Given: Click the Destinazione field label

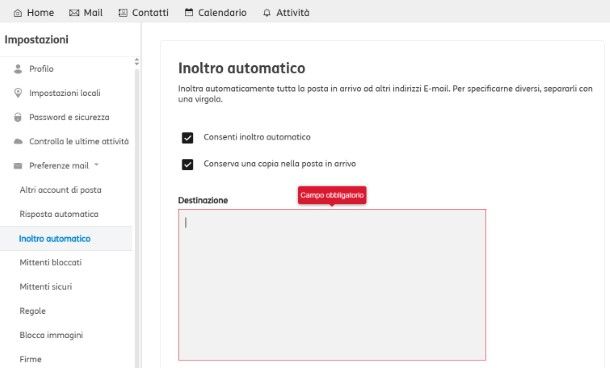Looking at the screenshot, I should (x=203, y=200).
